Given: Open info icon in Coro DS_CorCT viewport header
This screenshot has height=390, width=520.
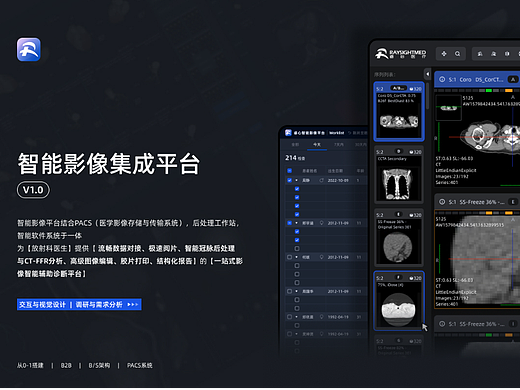Looking at the screenshot, I should coord(442,79).
